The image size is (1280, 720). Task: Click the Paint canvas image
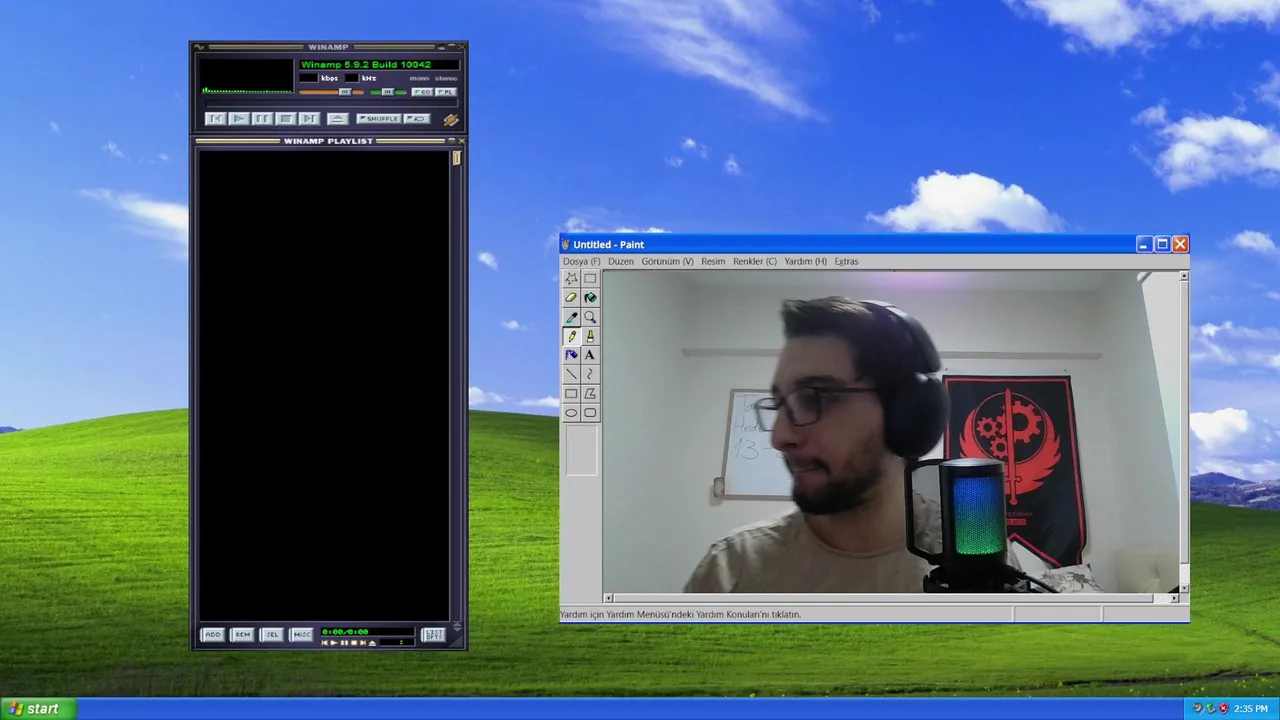(x=891, y=432)
